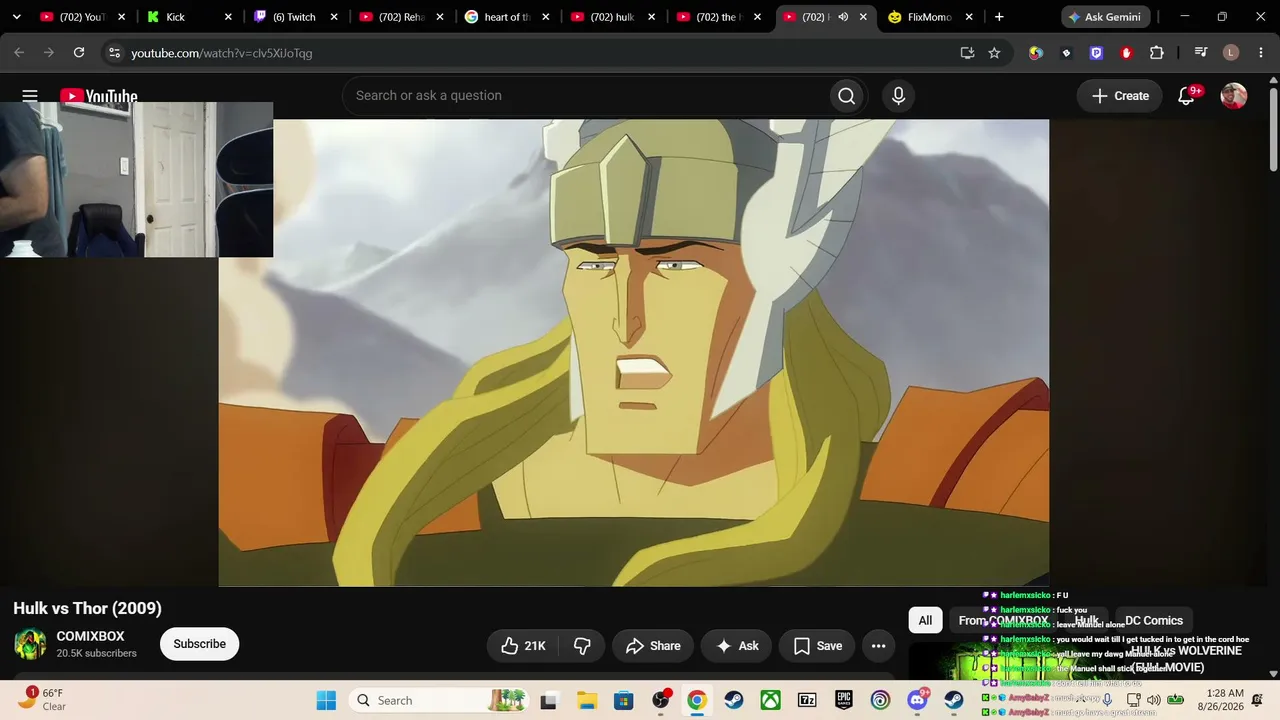The height and width of the screenshot is (720, 1280).
Task: Click the page vertical scrollbar
Action: coord(1273,130)
